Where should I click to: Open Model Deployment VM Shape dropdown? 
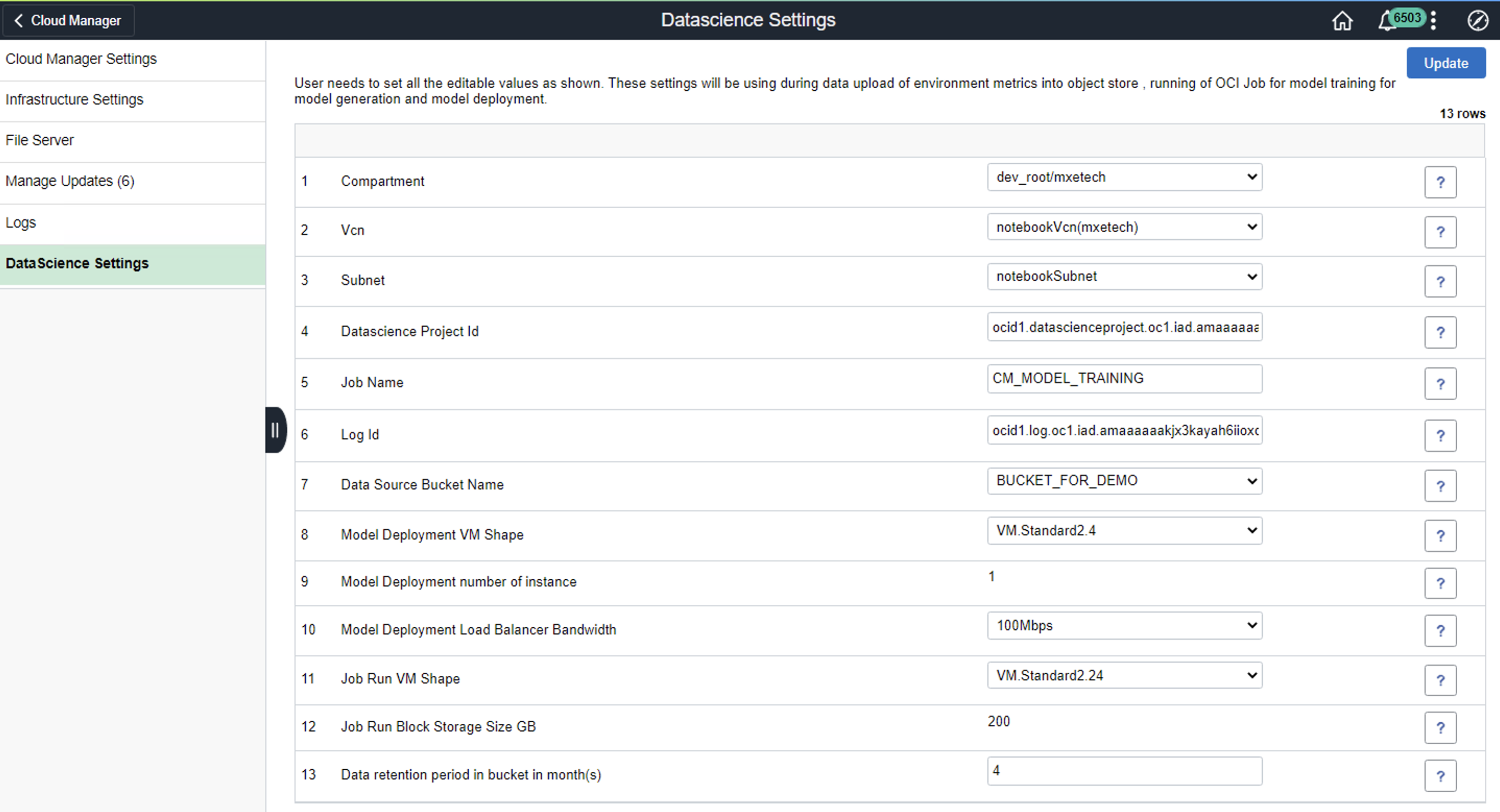coord(1124,531)
